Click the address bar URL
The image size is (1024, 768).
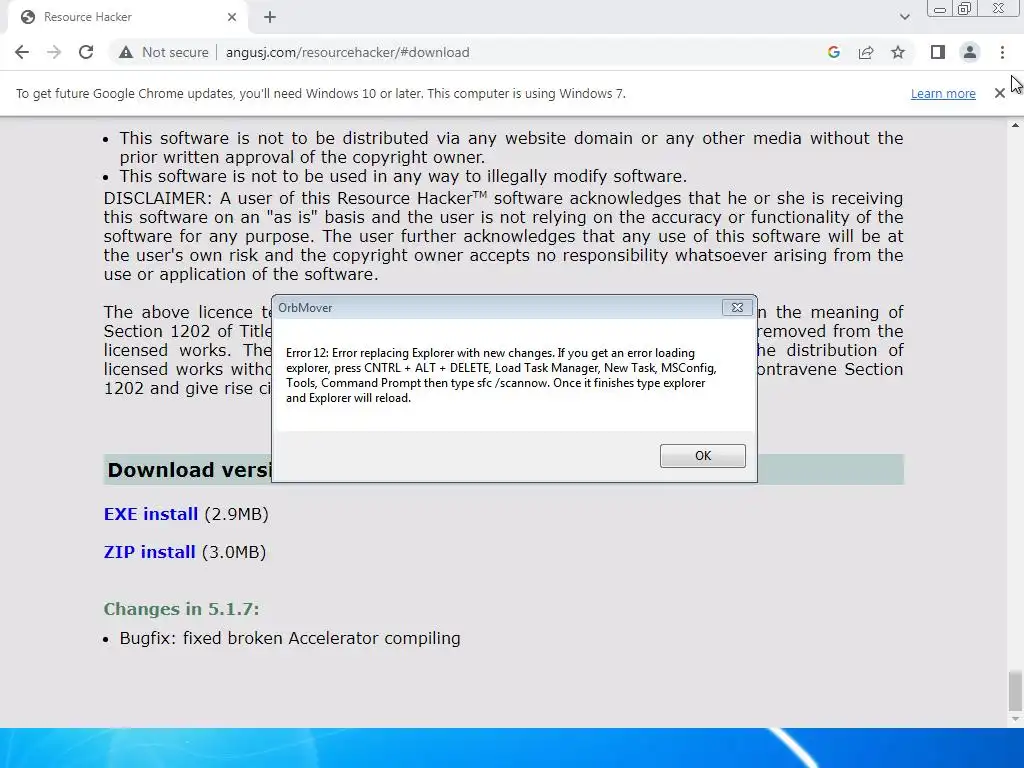pos(347,52)
